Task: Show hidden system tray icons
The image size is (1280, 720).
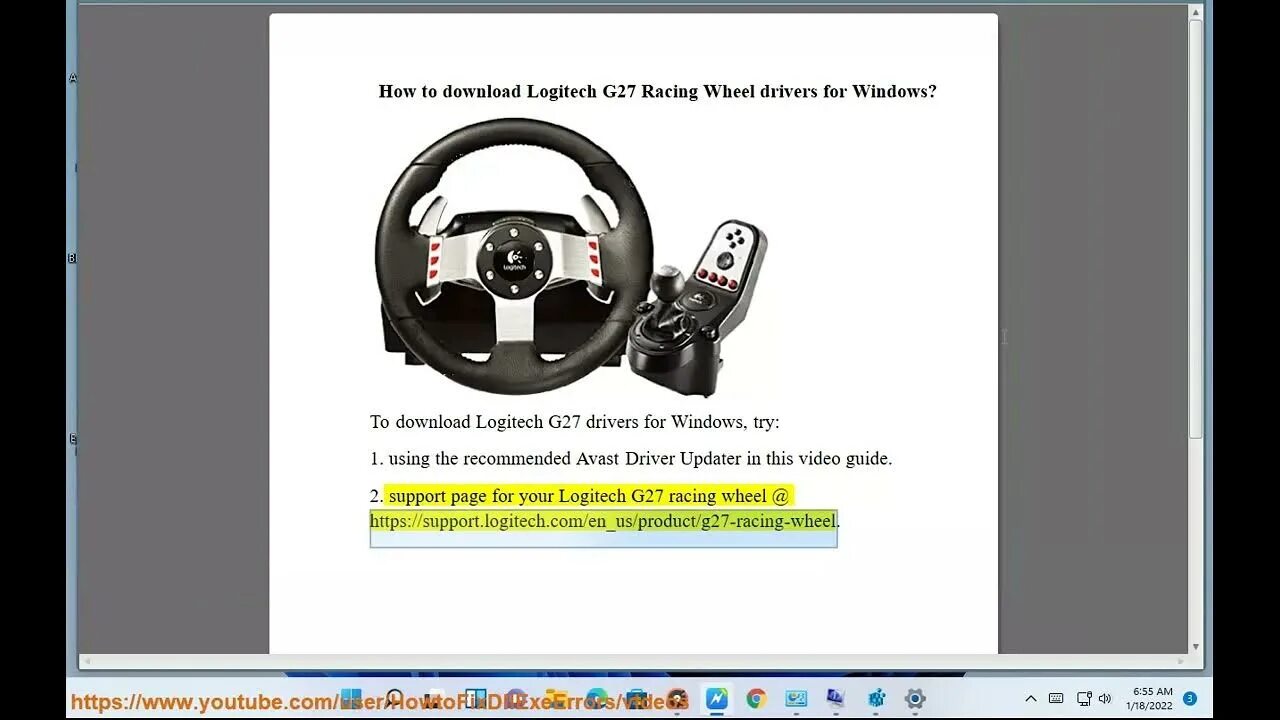Action: tap(1031, 699)
